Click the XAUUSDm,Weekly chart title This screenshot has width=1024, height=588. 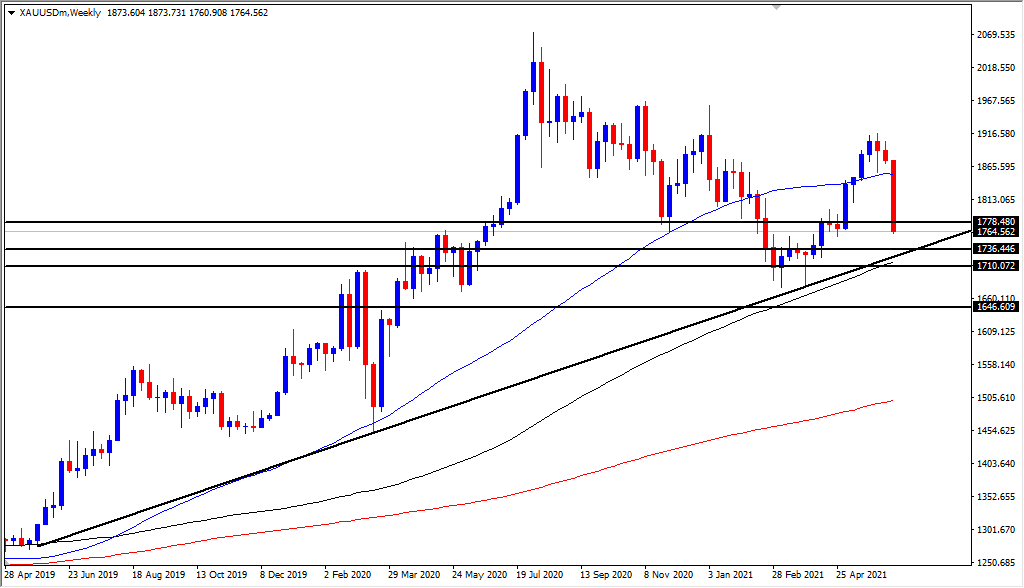(x=60, y=12)
